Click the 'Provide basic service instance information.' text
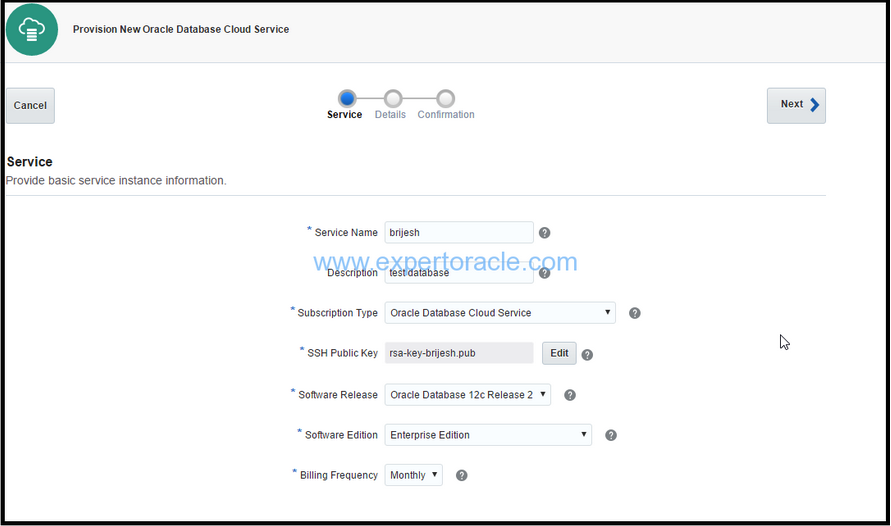This screenshot has height=526, width=891. point(116,181)
